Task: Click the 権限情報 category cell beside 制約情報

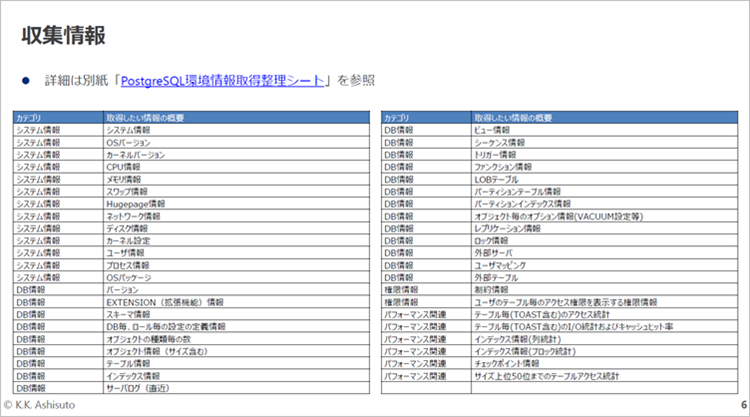Action: 426,290
